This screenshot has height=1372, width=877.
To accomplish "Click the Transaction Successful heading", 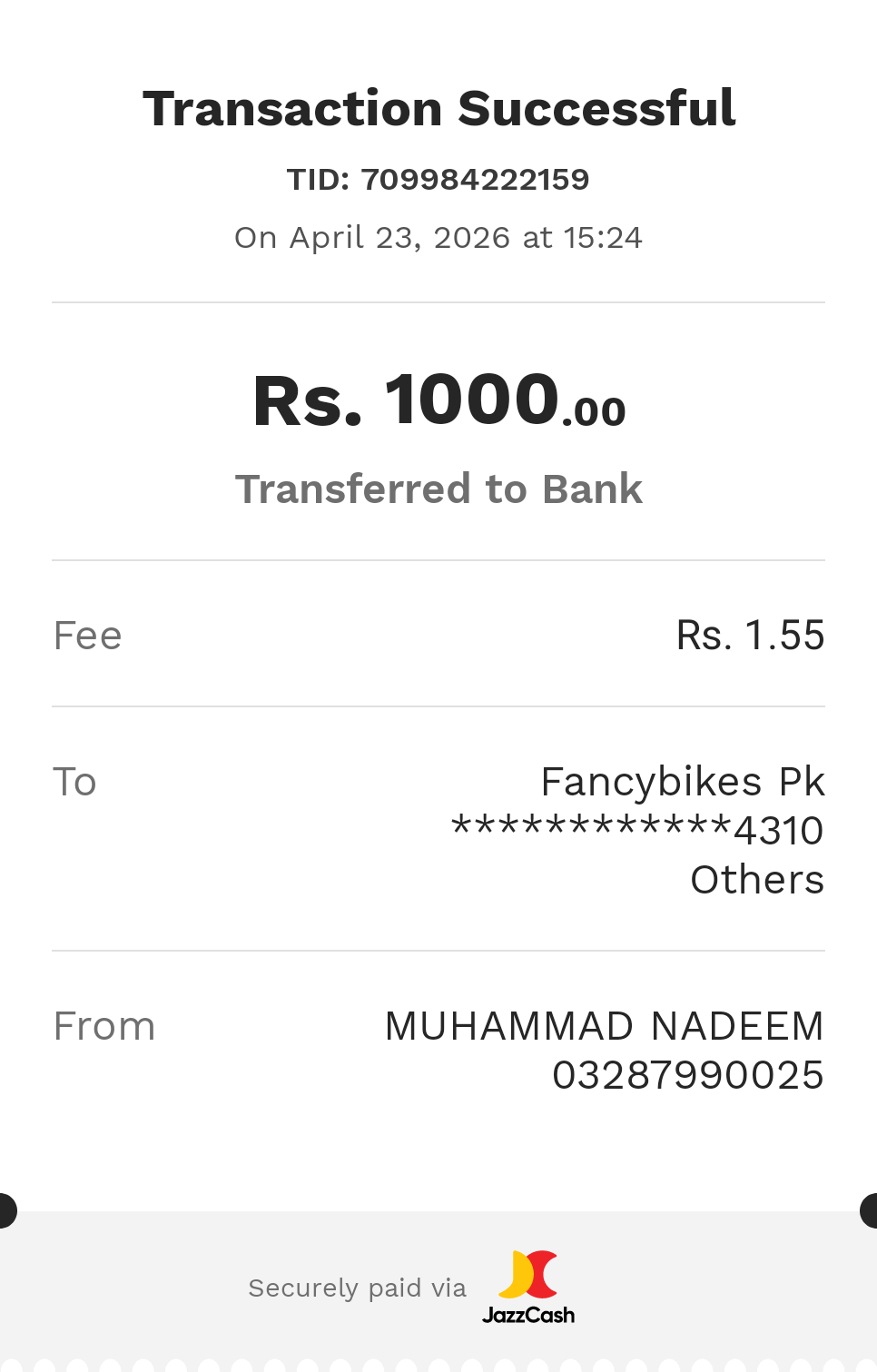I will coord(438,109).
